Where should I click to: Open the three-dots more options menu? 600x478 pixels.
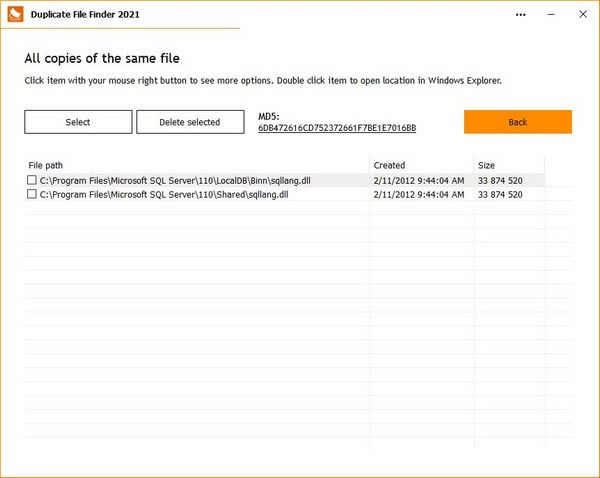pos(521,15)
